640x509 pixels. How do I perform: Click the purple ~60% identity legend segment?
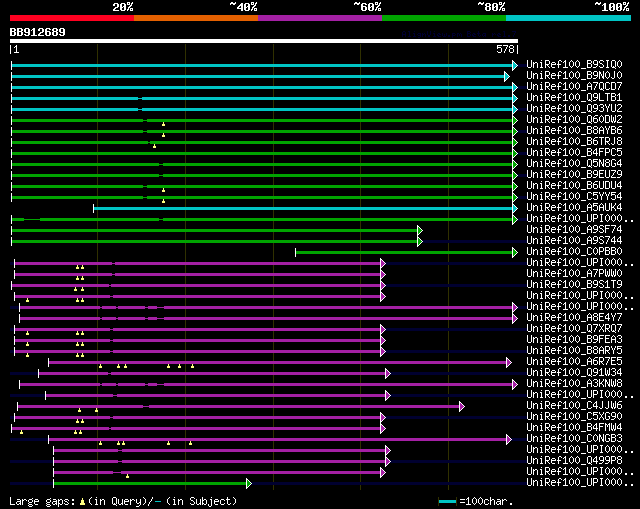[320, 18]
